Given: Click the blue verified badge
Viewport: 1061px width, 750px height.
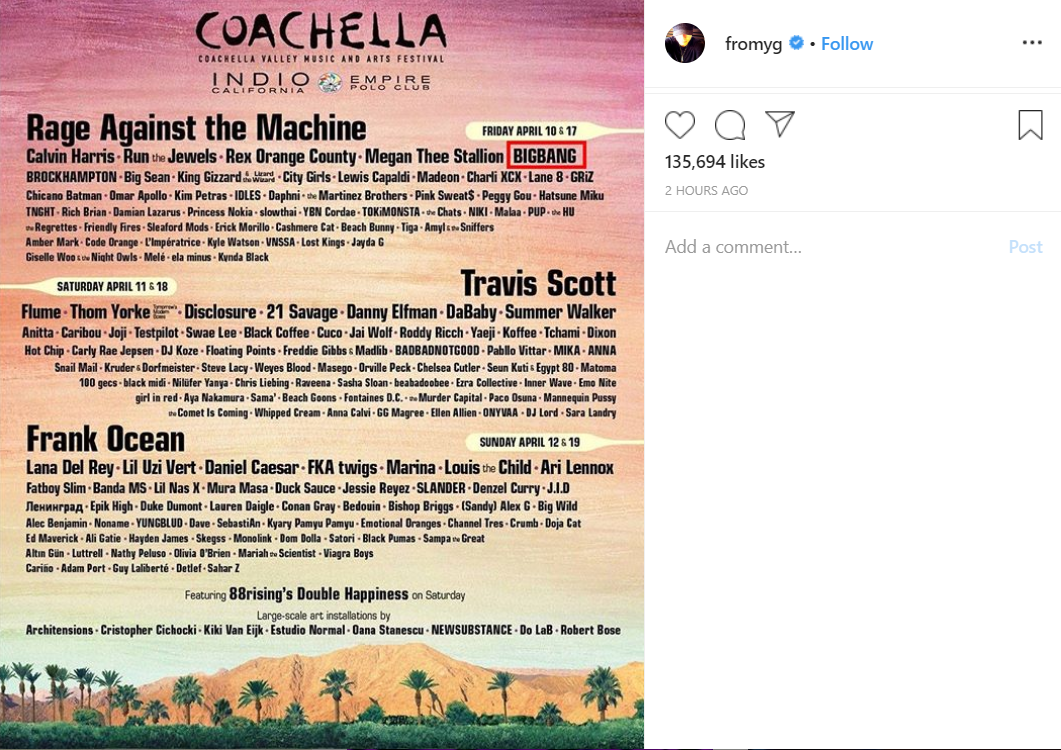Looking at the screenshot, I should (x=796, y=43).
